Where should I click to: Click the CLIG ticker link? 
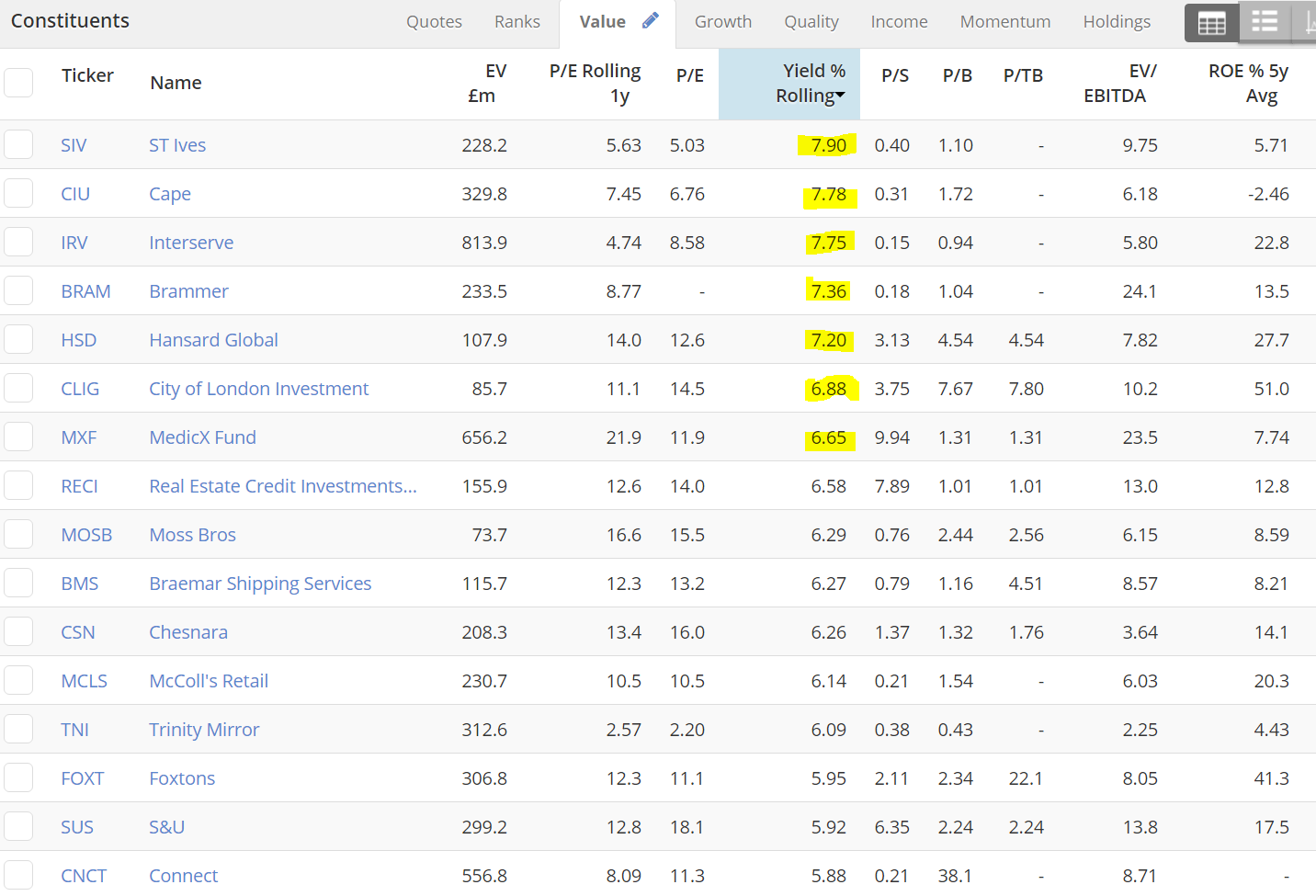80,389
